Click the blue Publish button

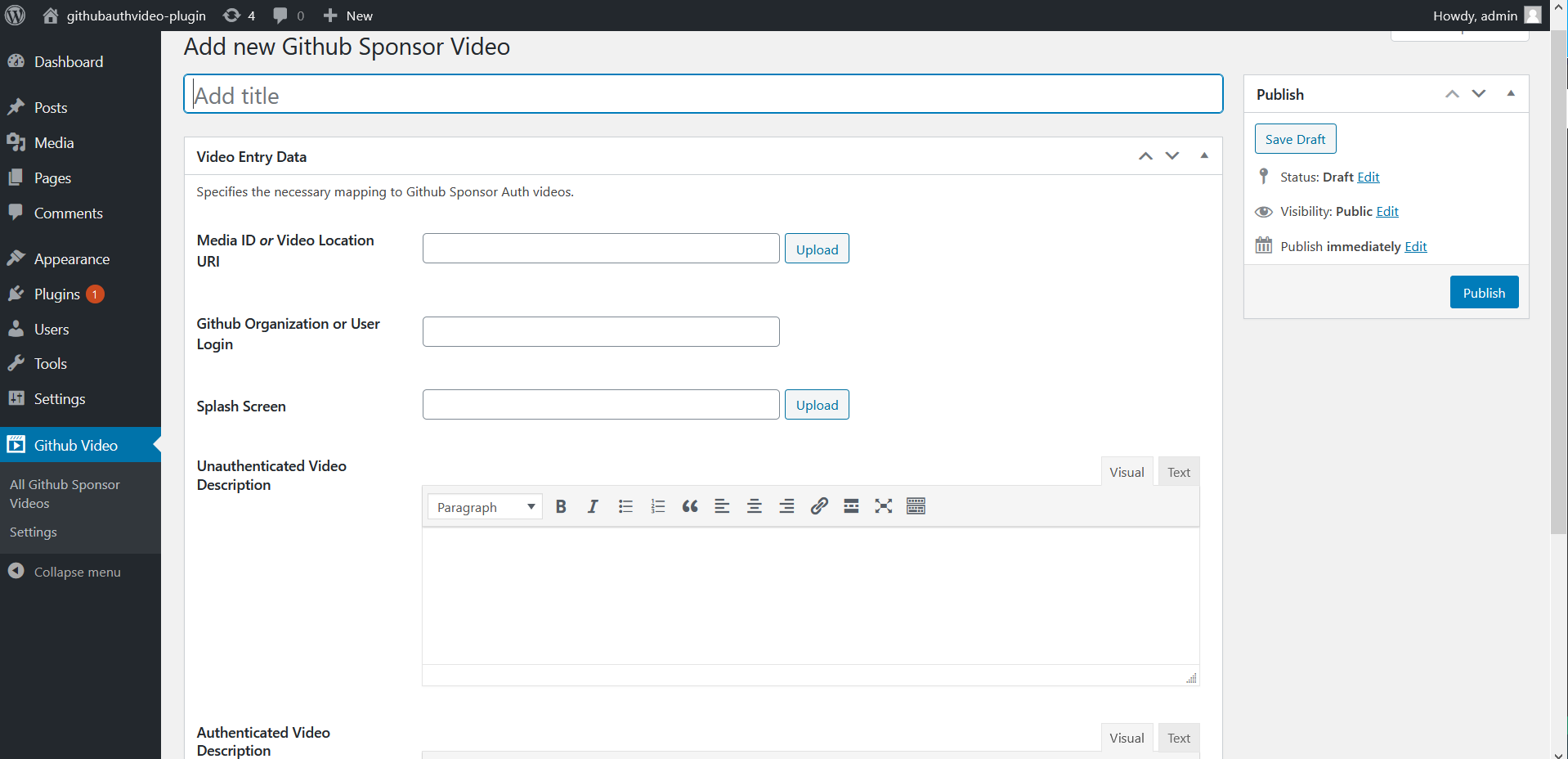1484,292
